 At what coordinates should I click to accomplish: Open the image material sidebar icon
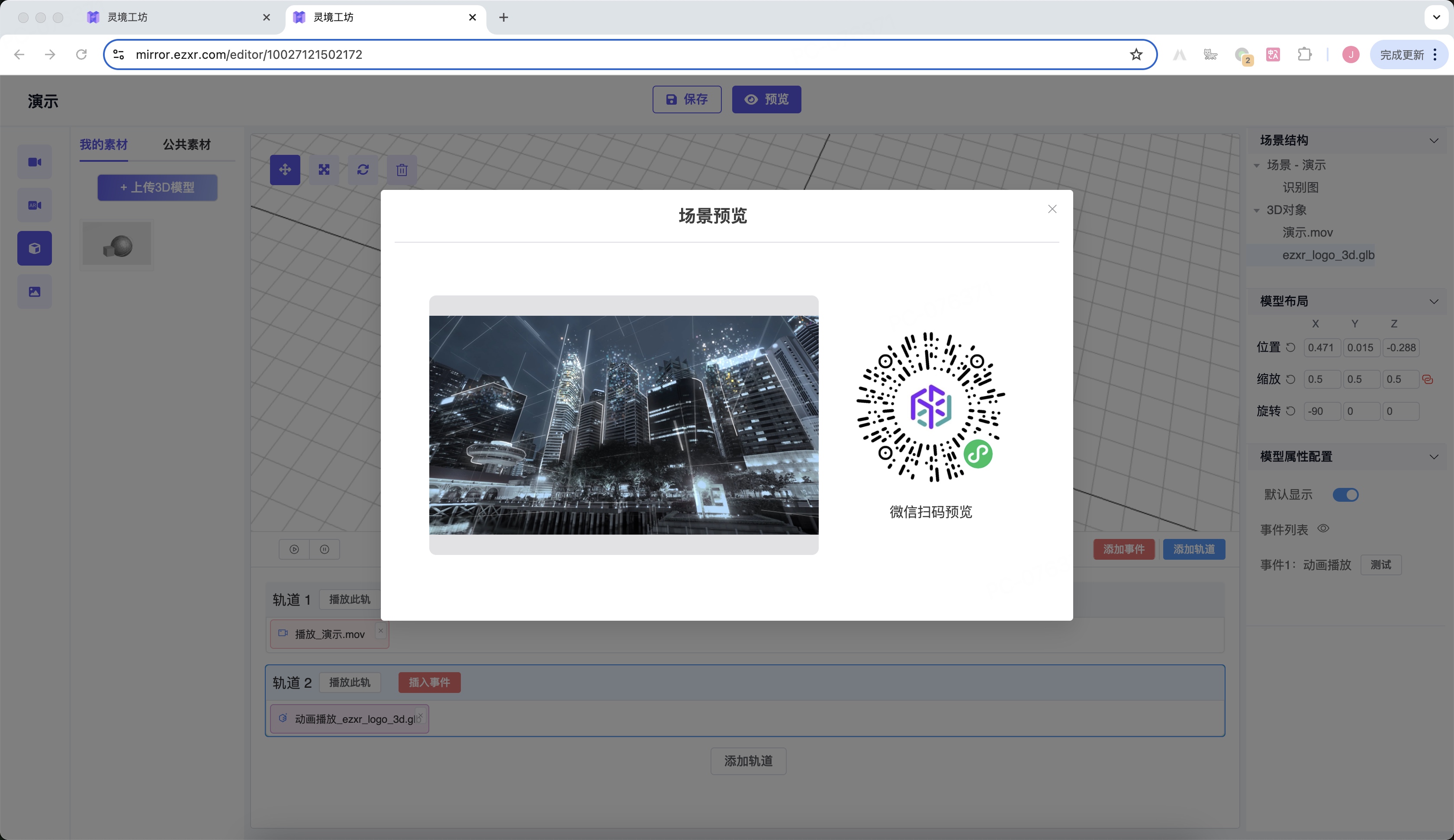[x=35, y=292]
